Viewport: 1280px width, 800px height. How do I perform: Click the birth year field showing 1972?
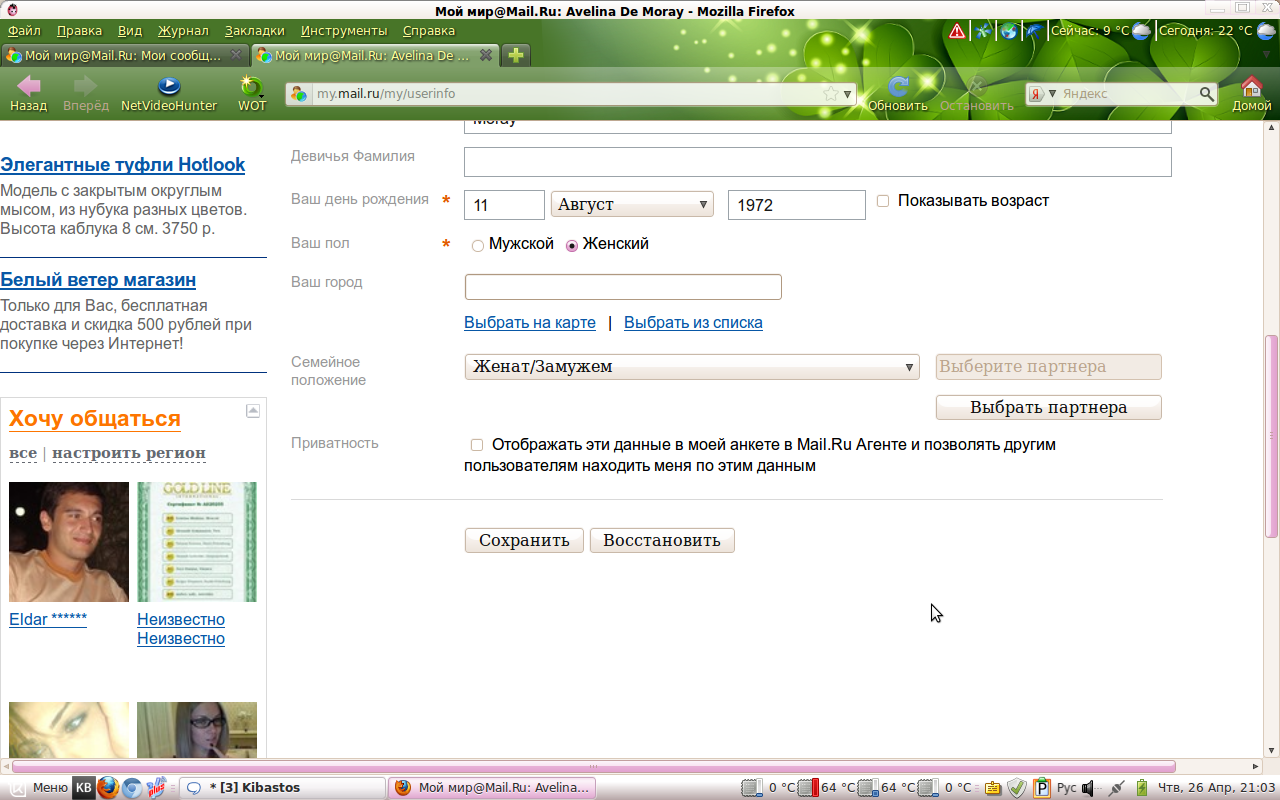pyautogui.click(x=797, y=205)
